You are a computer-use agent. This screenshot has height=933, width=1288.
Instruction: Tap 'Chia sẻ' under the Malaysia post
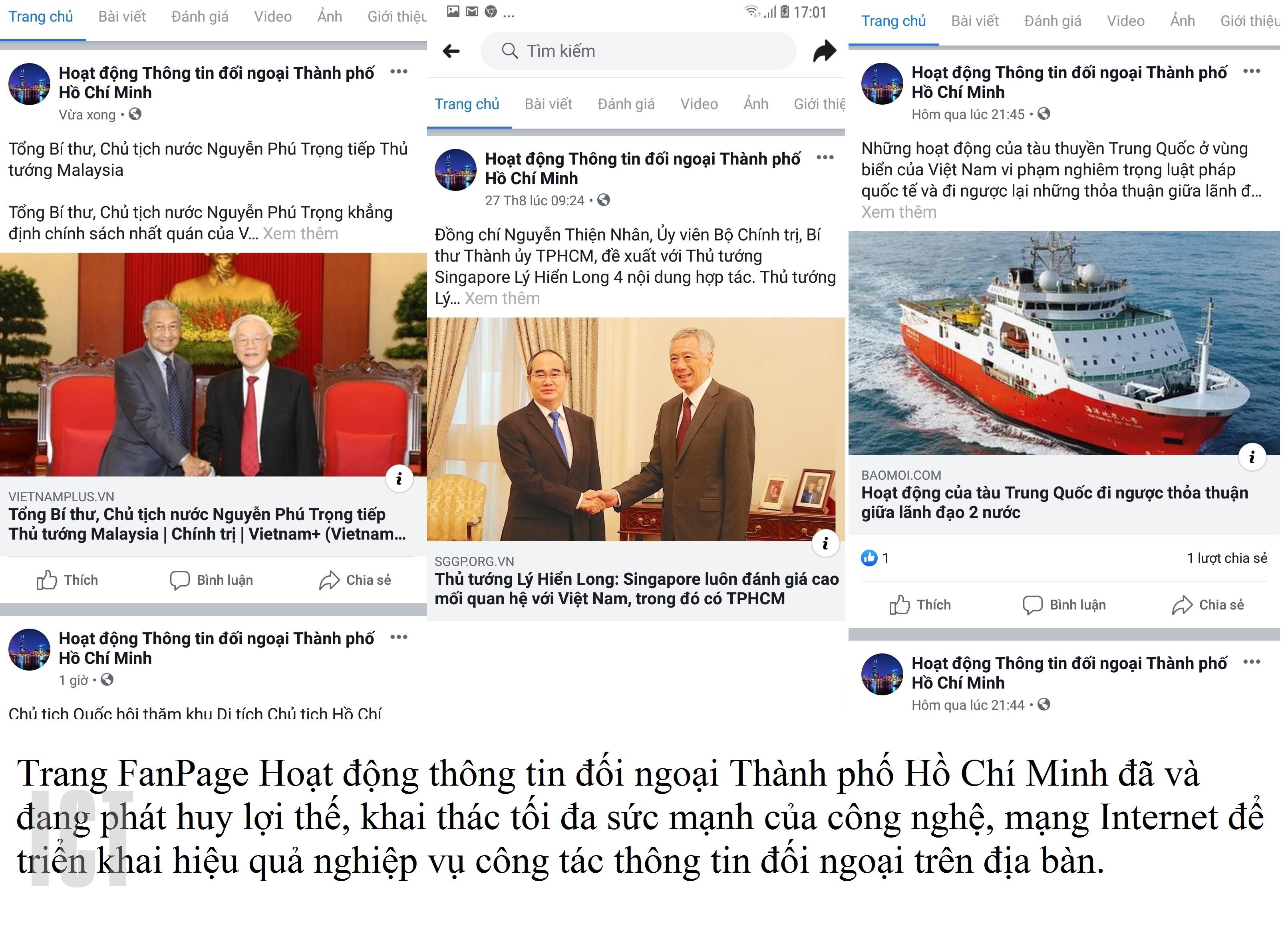(x=355, y=580)
